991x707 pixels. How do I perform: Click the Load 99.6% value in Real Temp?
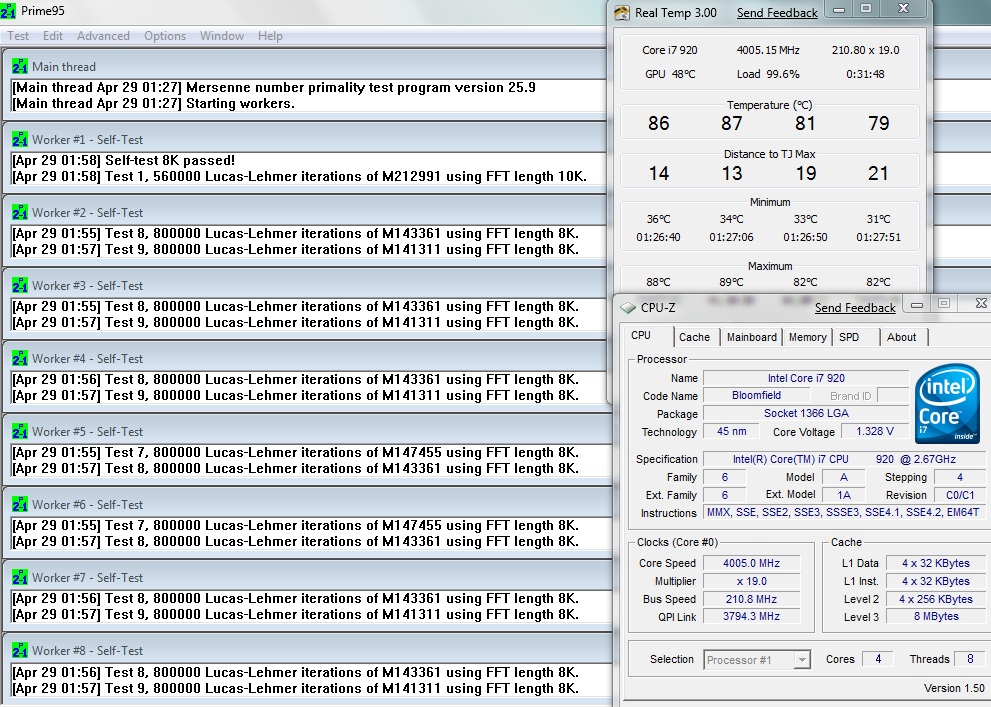767,74
